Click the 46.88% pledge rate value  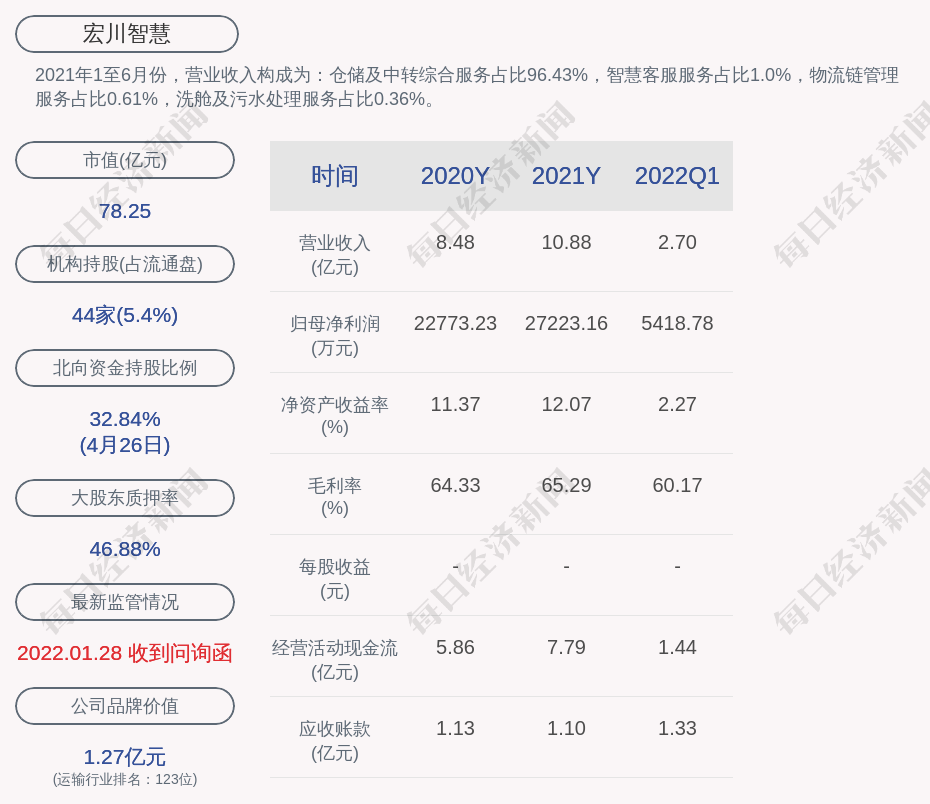[x=125, y=549]
